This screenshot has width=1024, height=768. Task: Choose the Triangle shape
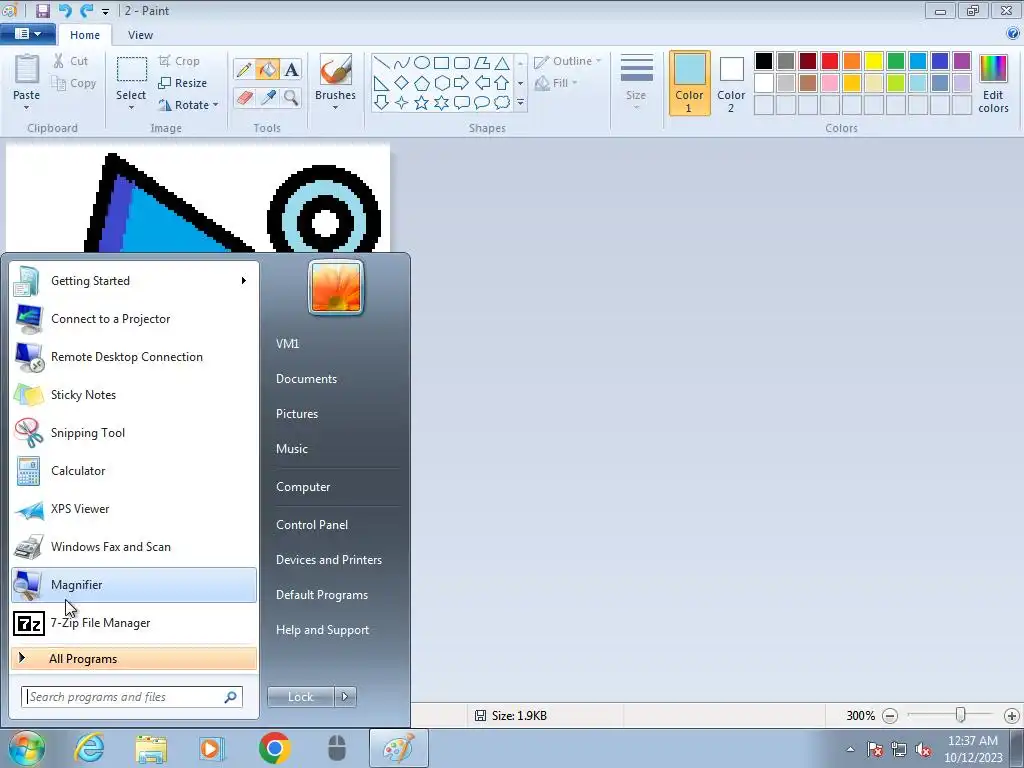(x=502, y=63)
